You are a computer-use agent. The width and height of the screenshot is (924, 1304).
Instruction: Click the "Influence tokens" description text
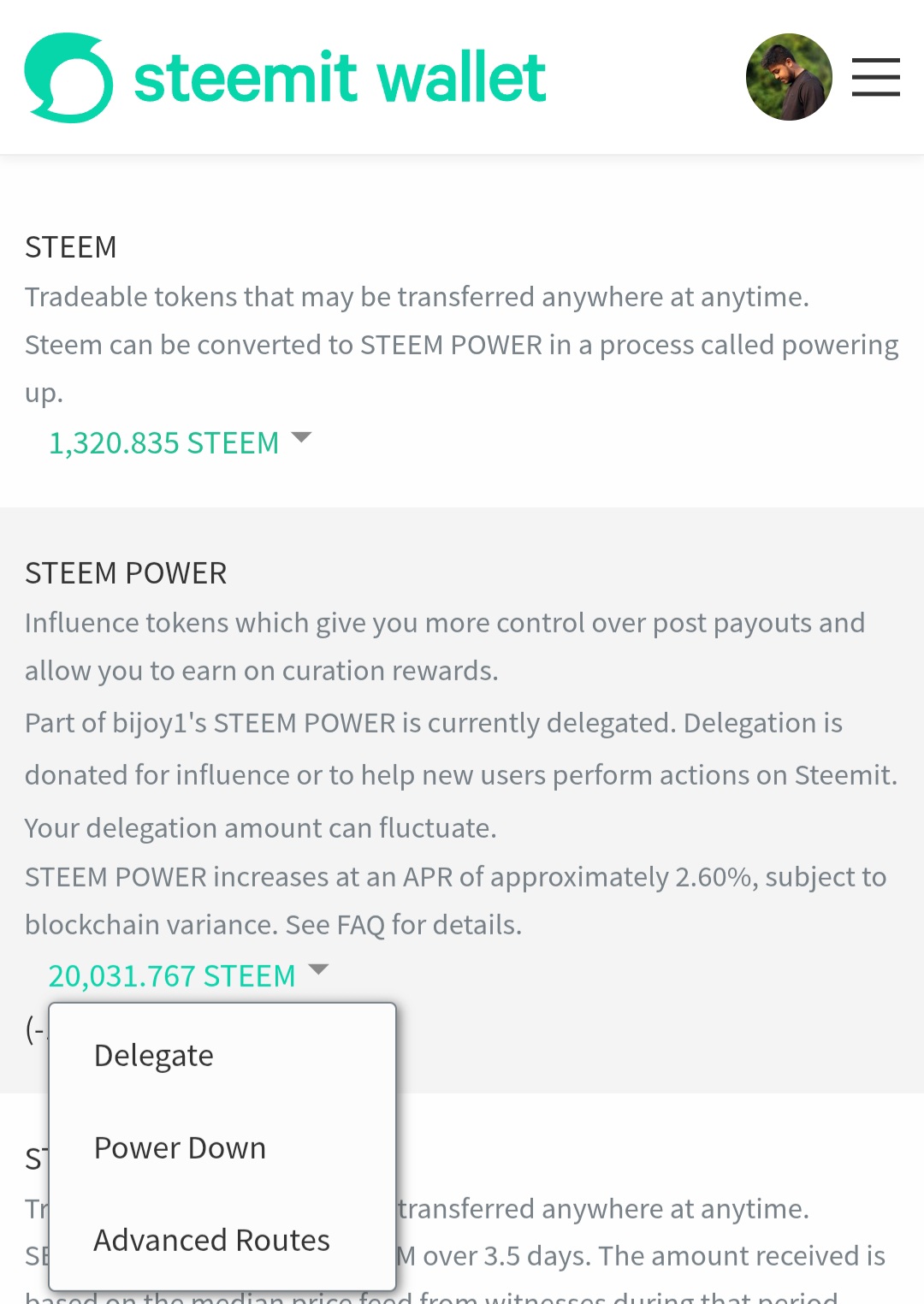pos(444,623)
